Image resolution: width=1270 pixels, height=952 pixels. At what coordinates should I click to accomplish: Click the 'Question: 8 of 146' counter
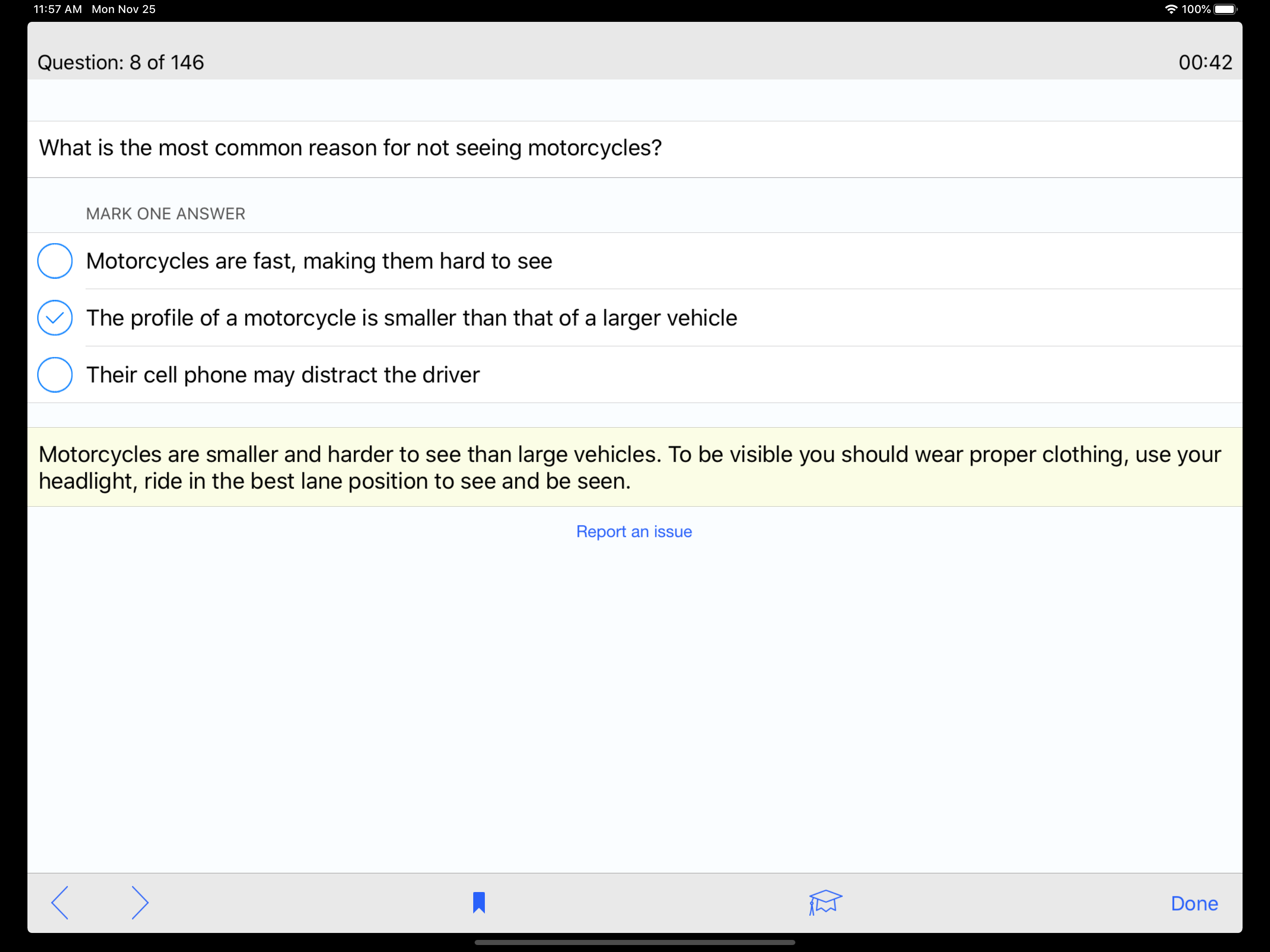point(120,62)
